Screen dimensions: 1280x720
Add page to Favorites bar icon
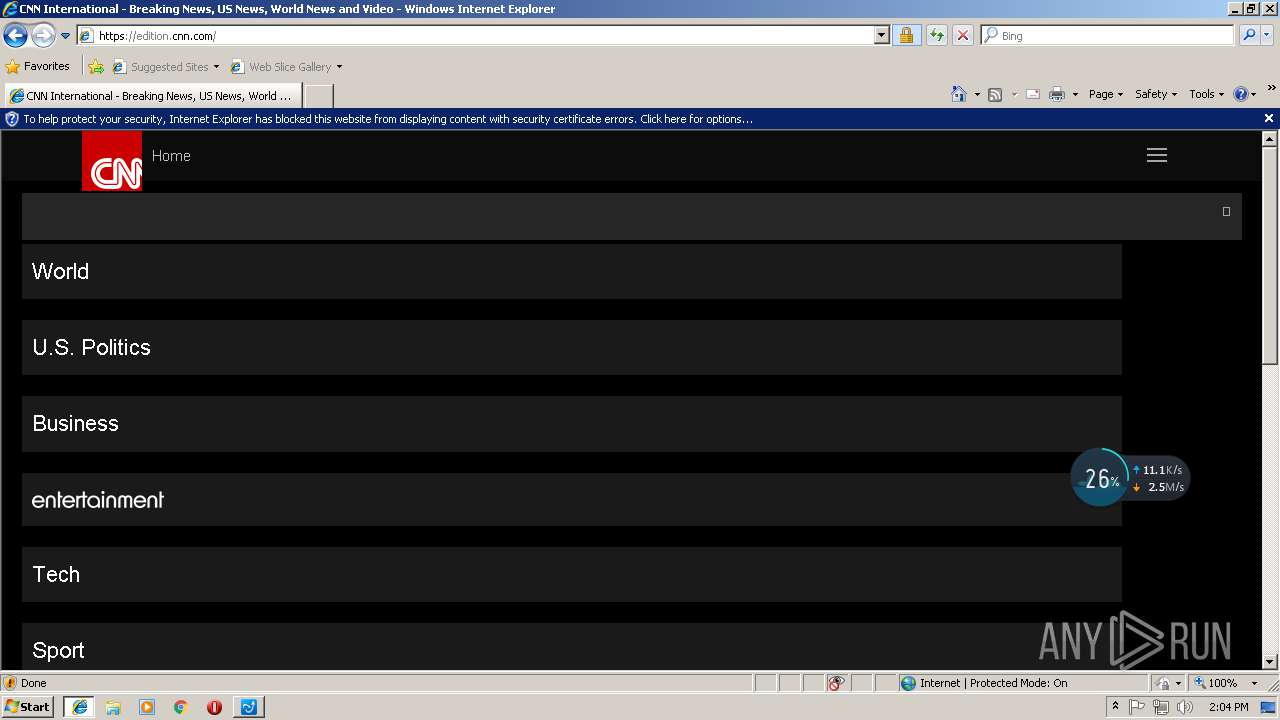coord(96,67)
